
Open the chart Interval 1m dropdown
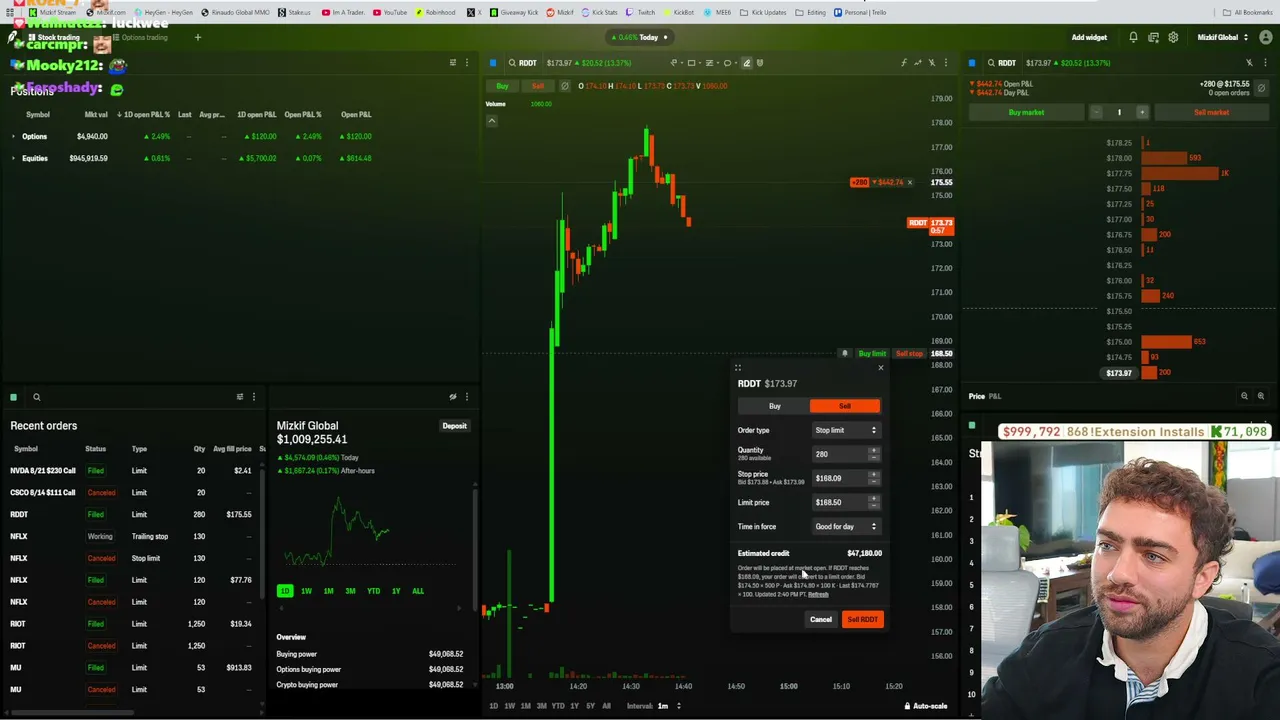(667, 706)
